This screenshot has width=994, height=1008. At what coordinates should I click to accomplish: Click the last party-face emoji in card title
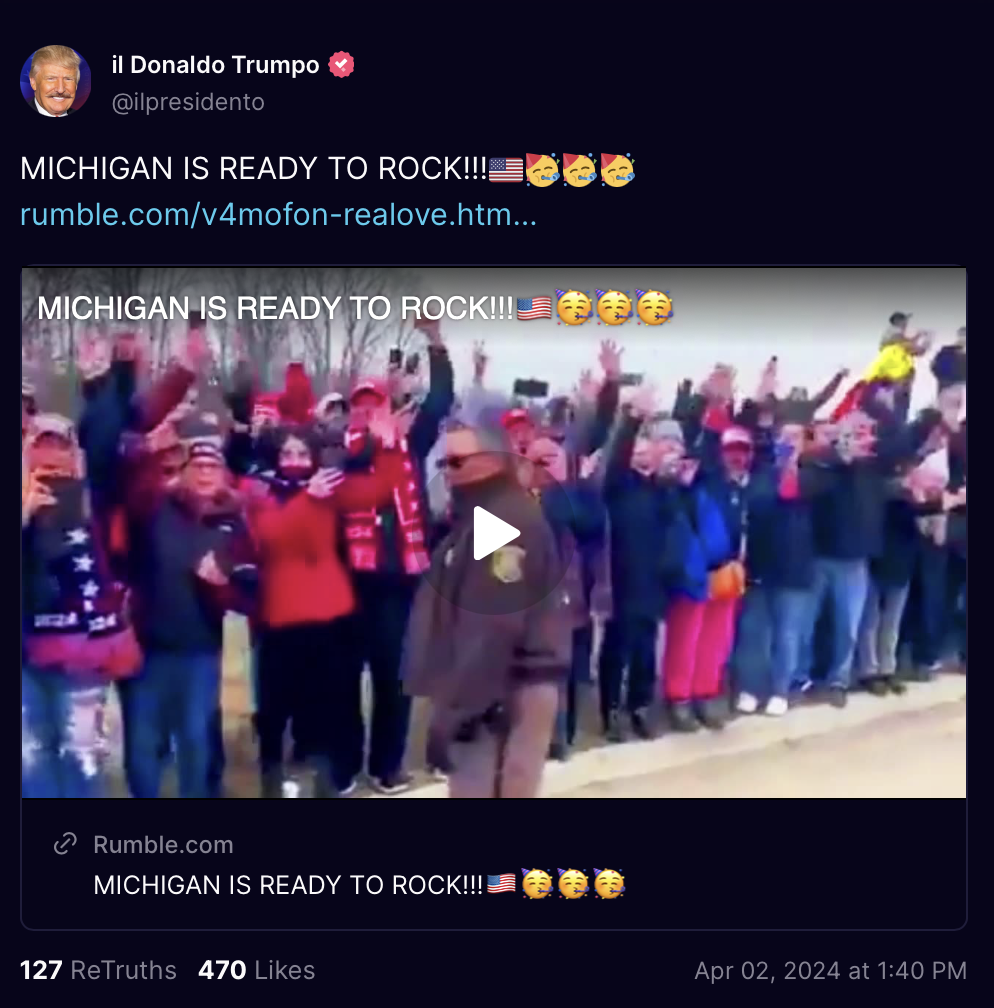(x=609, y=884)
